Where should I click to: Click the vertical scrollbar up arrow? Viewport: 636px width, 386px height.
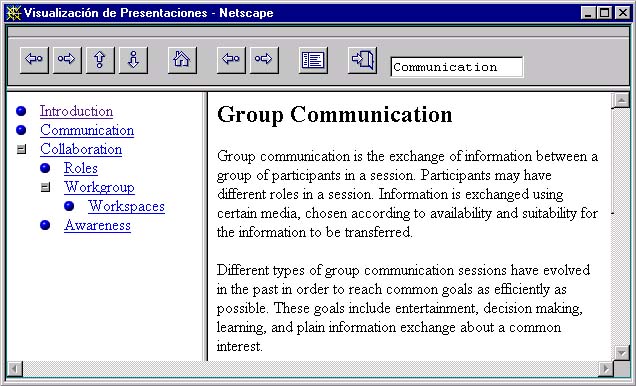621,100
